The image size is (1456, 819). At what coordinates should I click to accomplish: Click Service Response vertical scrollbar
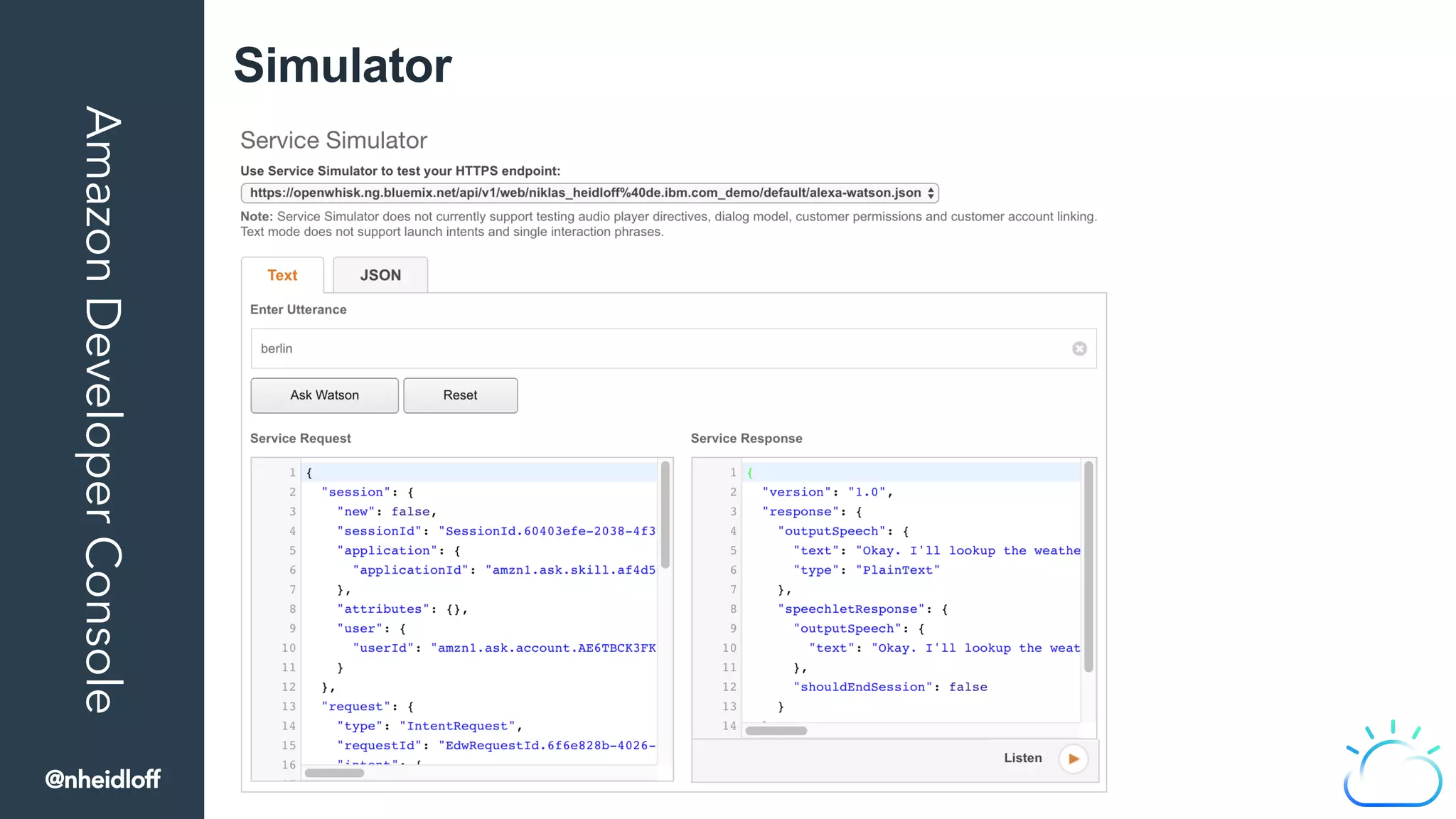pos(1088,566)
